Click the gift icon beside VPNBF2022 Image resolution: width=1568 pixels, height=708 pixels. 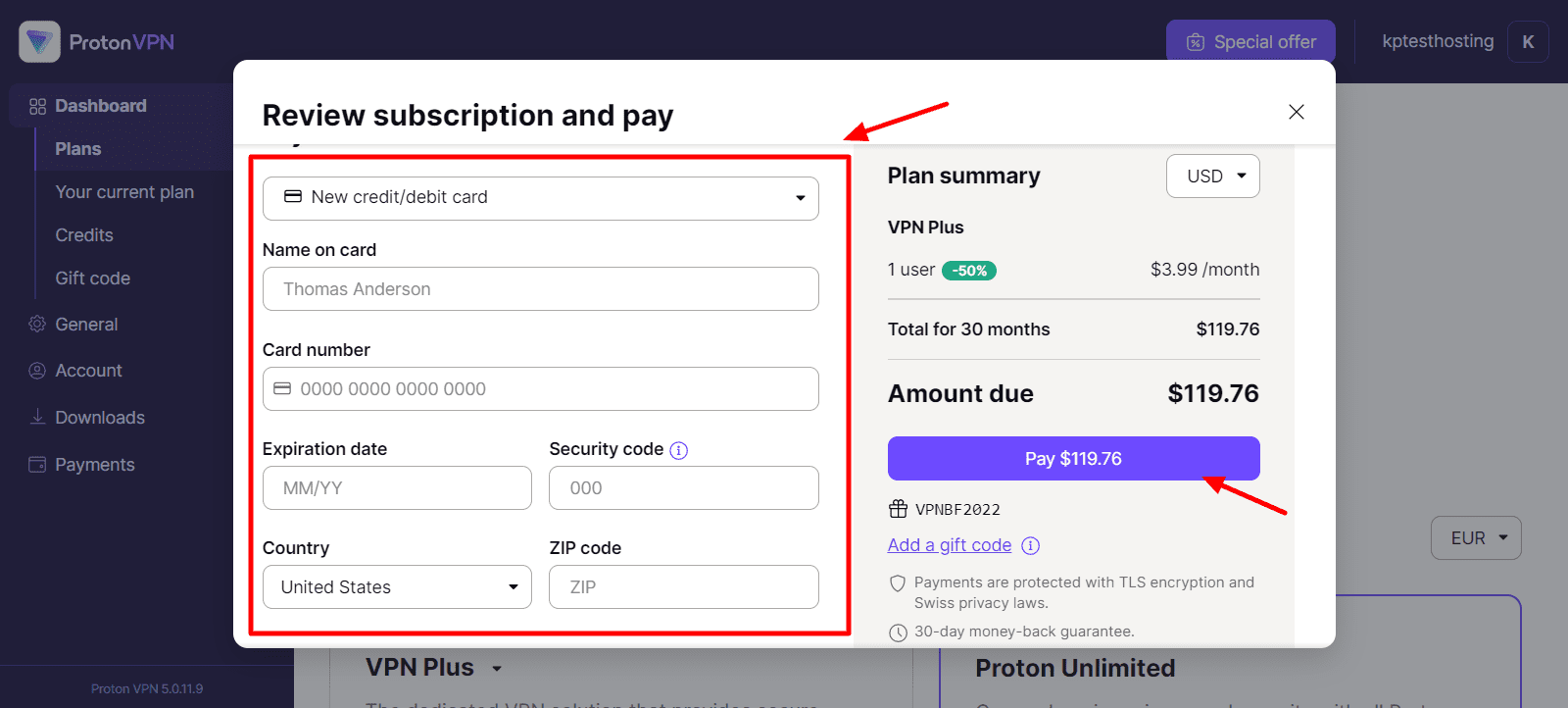898,509
